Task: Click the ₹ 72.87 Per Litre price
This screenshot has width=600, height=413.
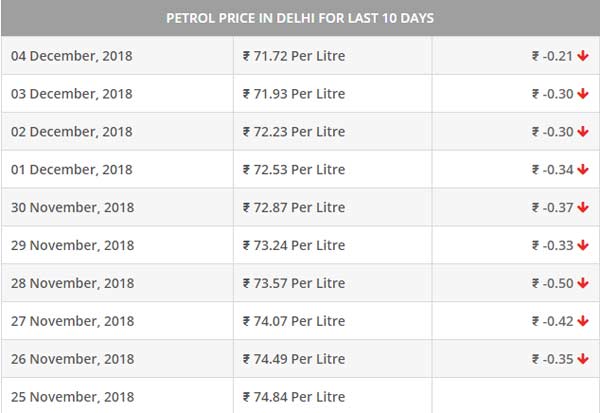Action: [293, 208]
